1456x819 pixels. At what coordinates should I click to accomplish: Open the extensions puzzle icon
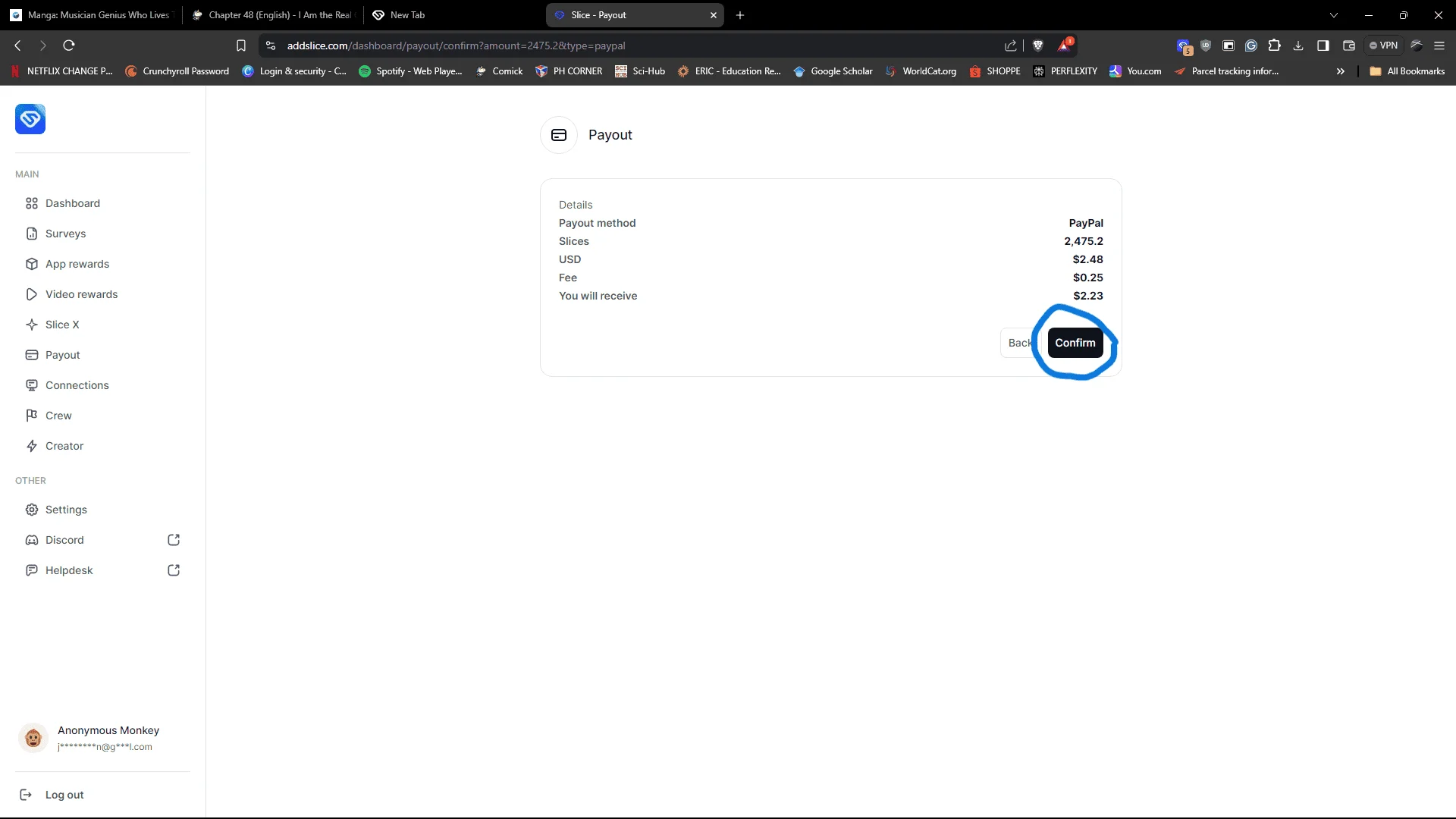[x=1275, y=45]
